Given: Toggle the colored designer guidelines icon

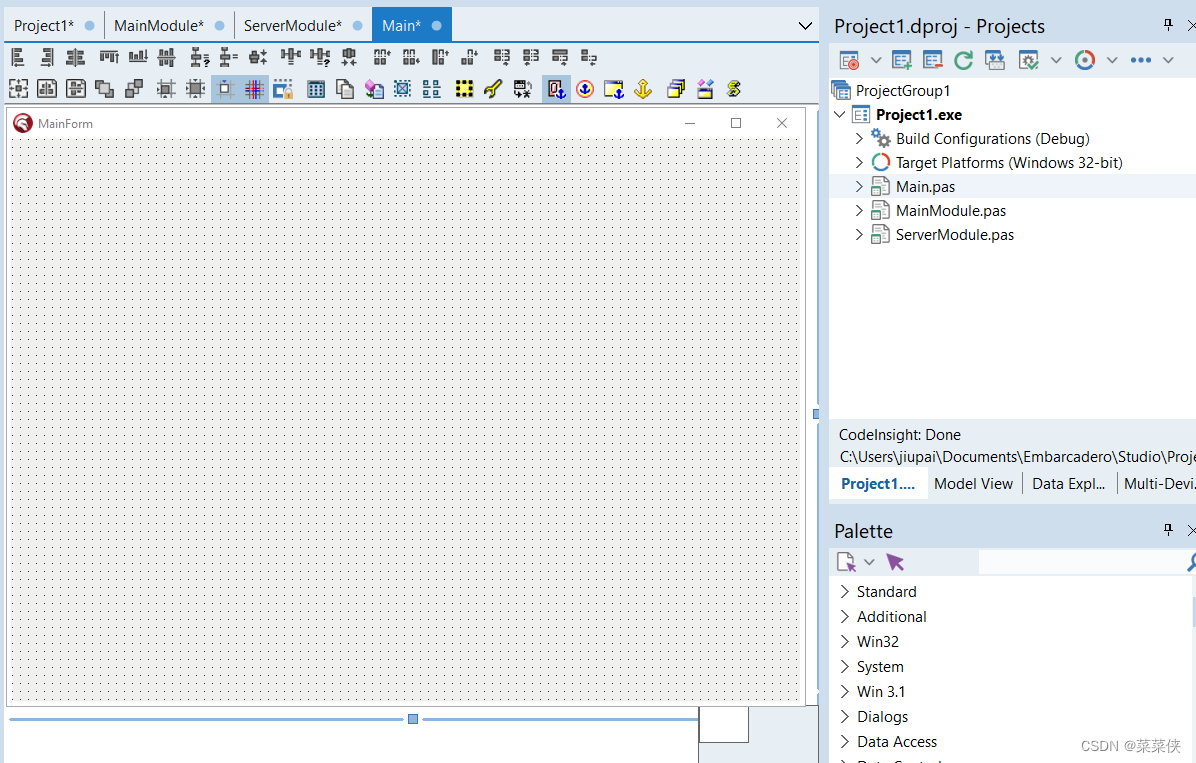Looking at the screenshot, I should 254,89.
